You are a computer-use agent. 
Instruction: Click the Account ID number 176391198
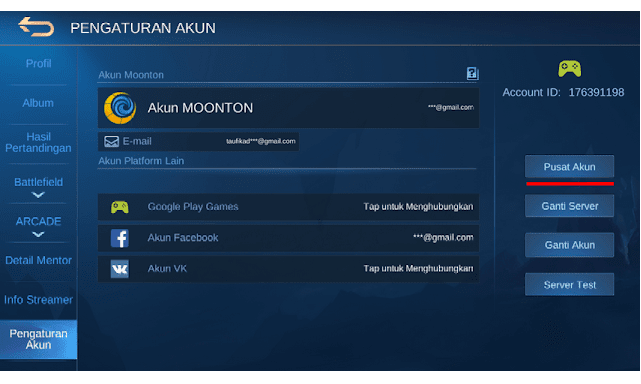pos(596,92)
